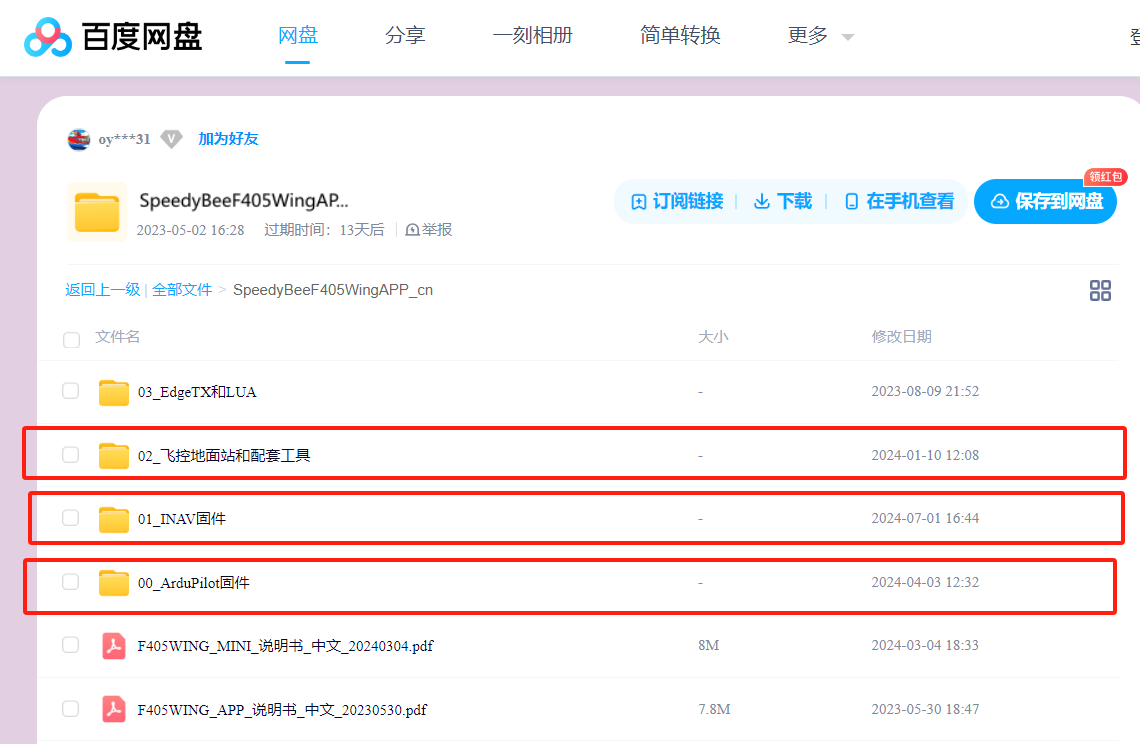
Task: Click the 7.8M size value
Action: (714, 709)
